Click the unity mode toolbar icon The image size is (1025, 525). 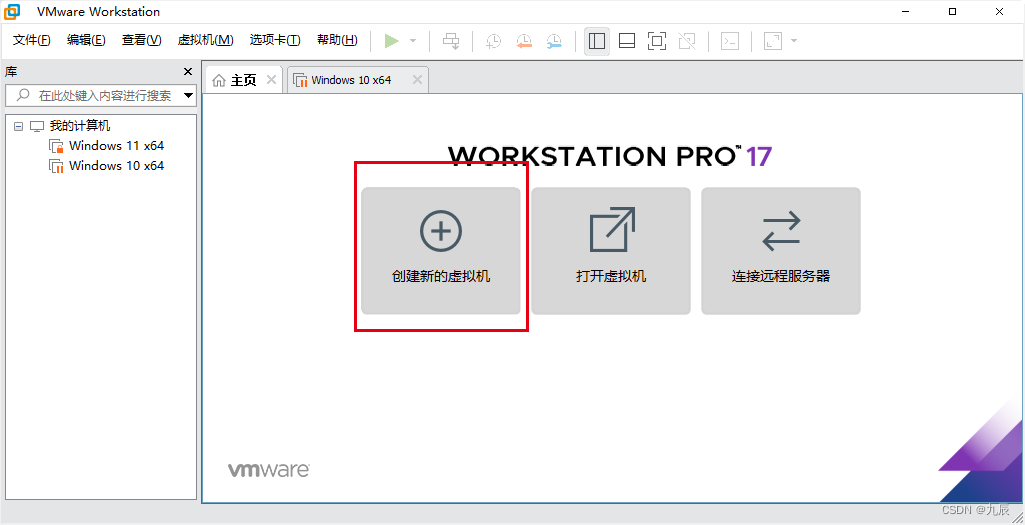(x=687, y=41)
